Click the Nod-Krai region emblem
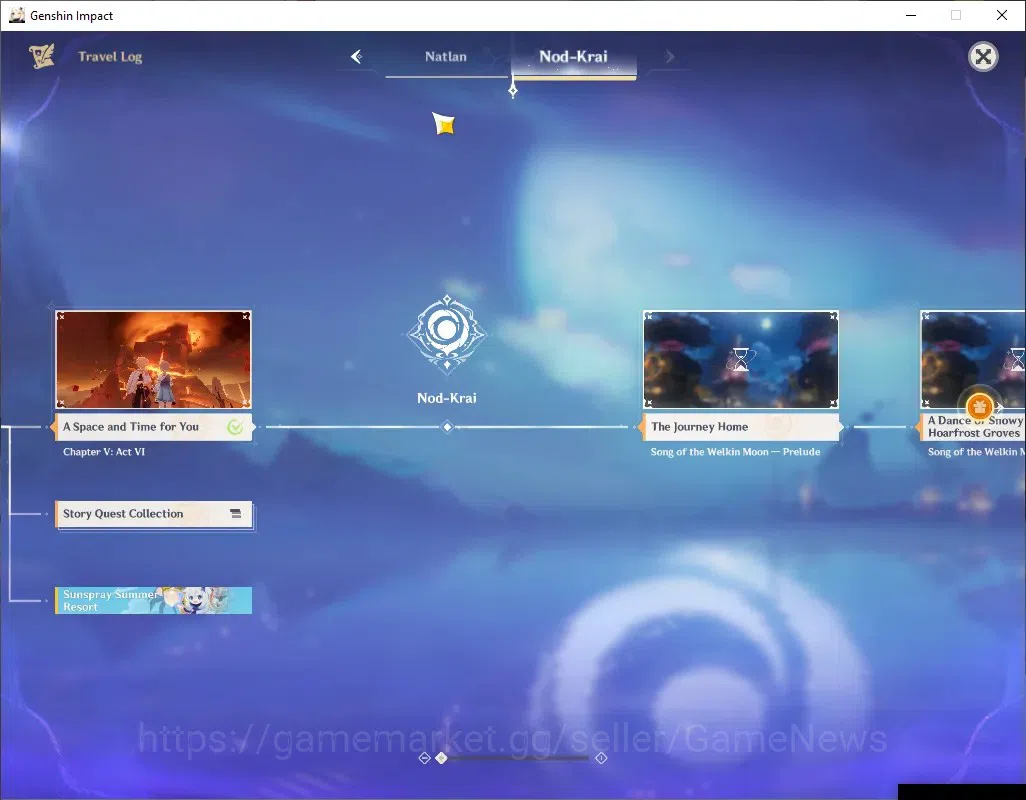Screen dimensions: 1026x800 tap(447, 334)
